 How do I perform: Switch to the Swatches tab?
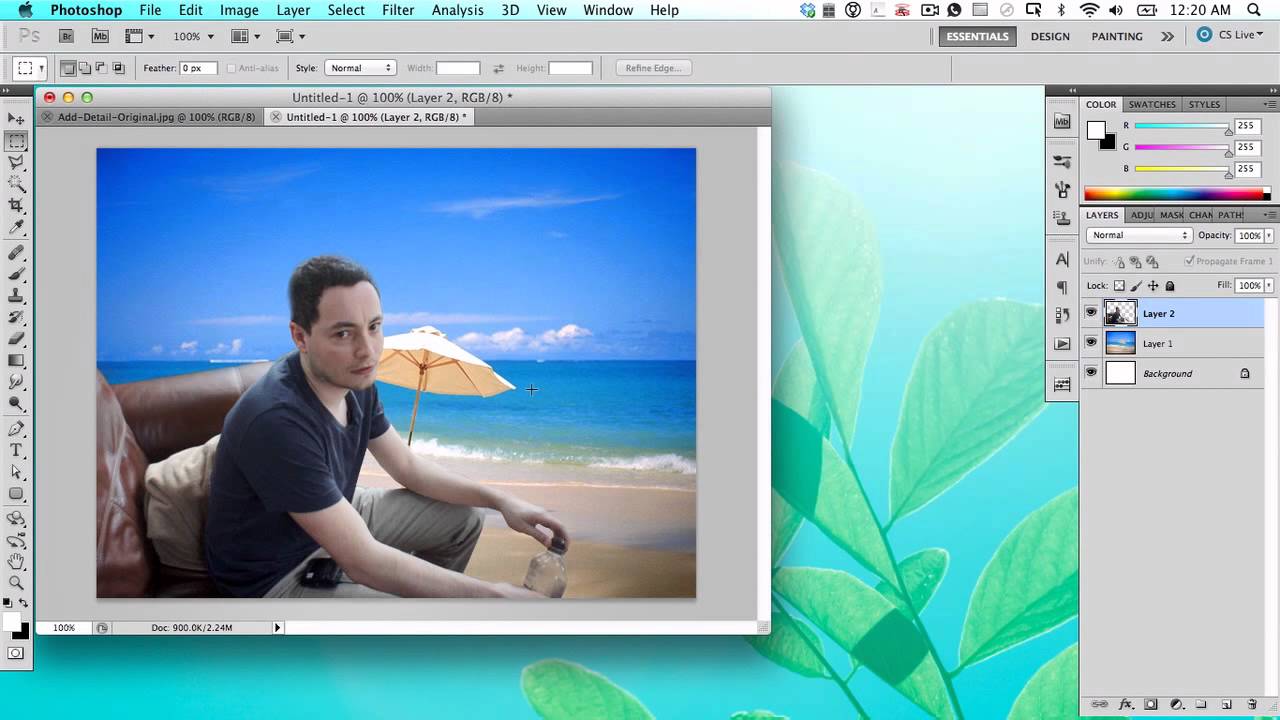coord(1152,104)
